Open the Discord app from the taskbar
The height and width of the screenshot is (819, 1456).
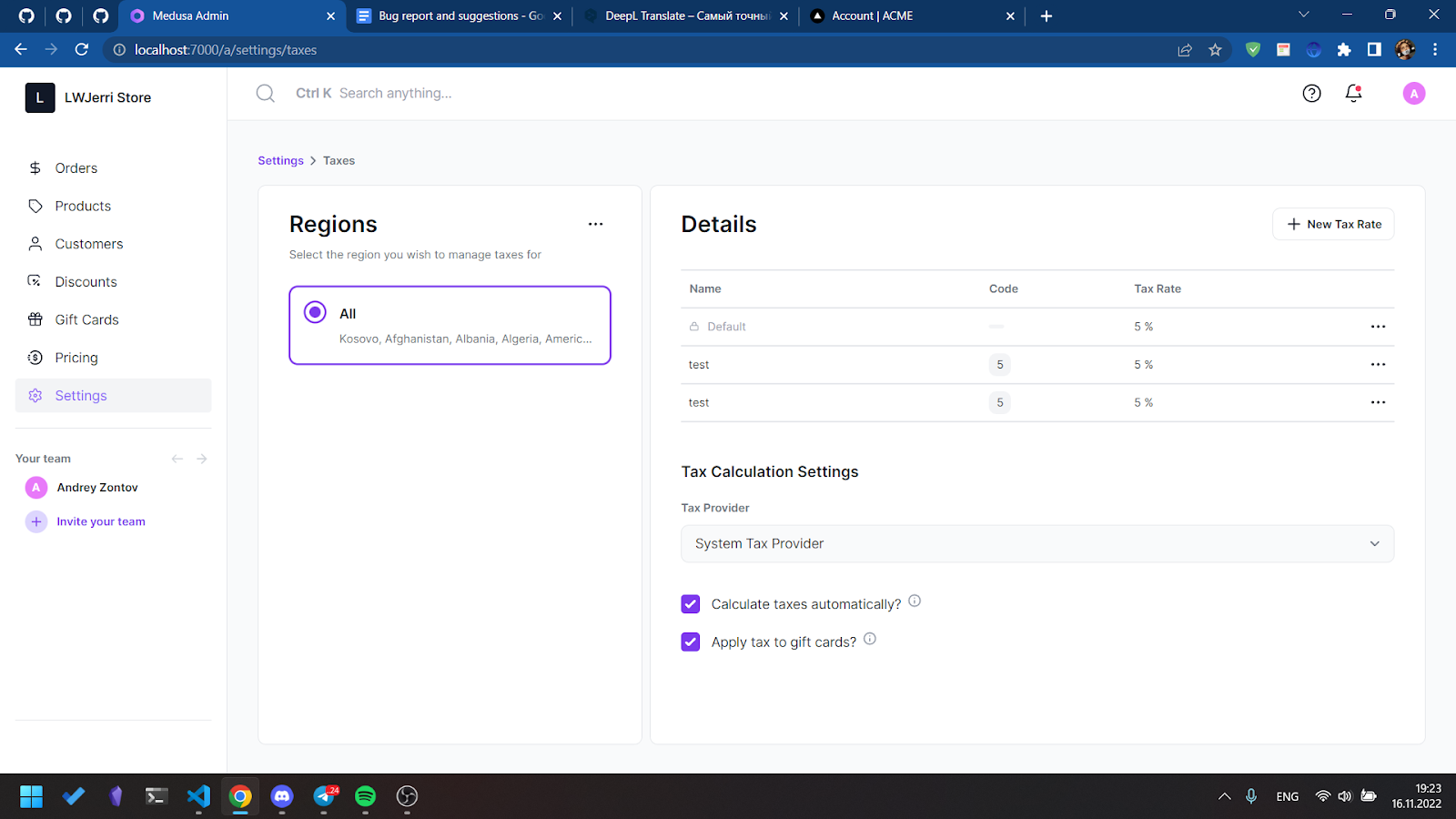click(281, 796)
